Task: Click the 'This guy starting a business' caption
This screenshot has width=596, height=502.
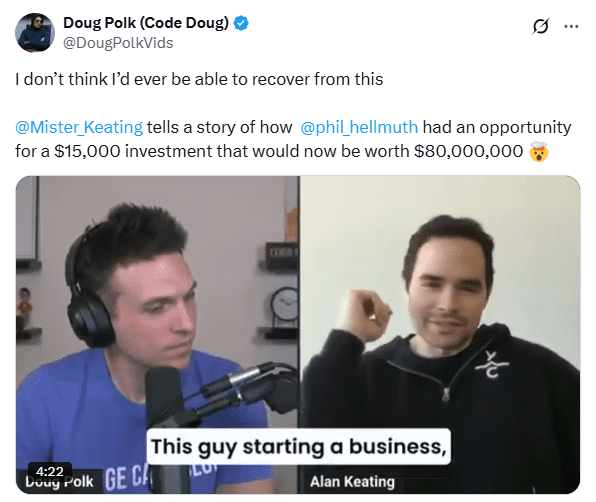Action: pos(299,447)
